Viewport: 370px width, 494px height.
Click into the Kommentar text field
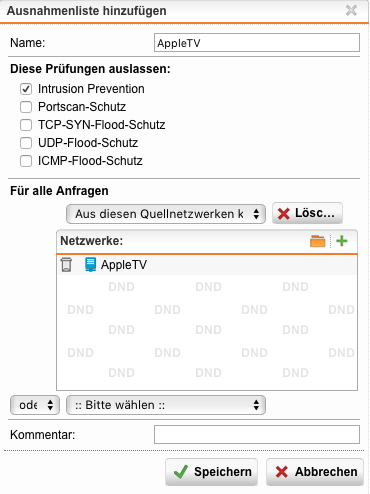click(x=257, y=434)
